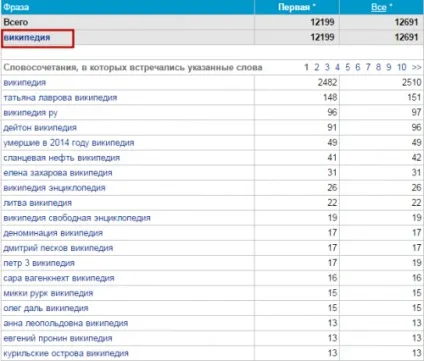This screenshot has width=424, height=361.
Task: Go to results page 8
Action: 378,67
